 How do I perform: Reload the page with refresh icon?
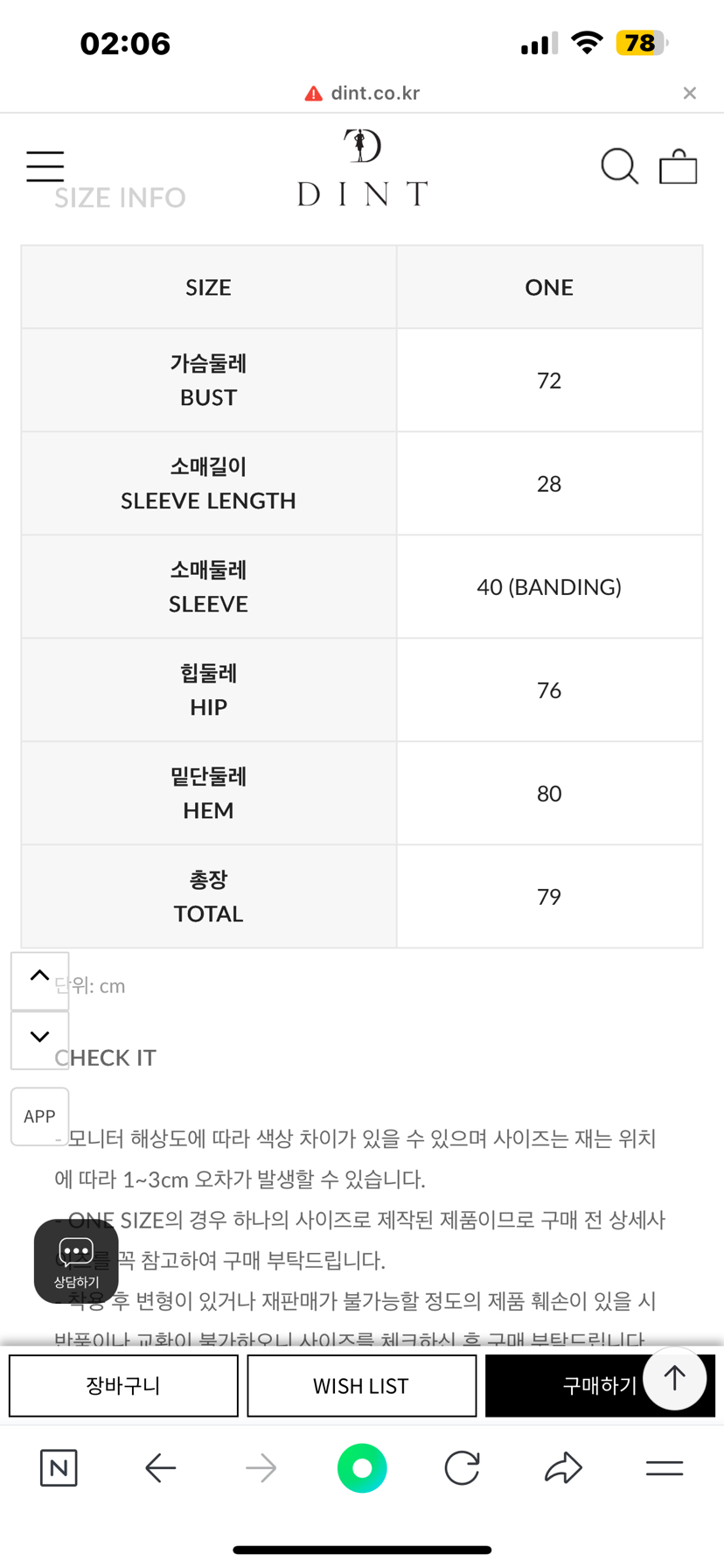[x=462, y=1467]
